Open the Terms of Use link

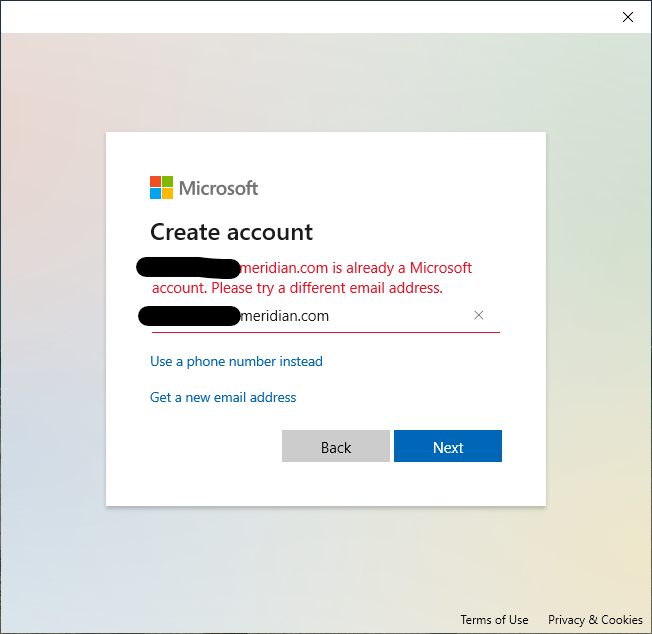pos(494,620)
